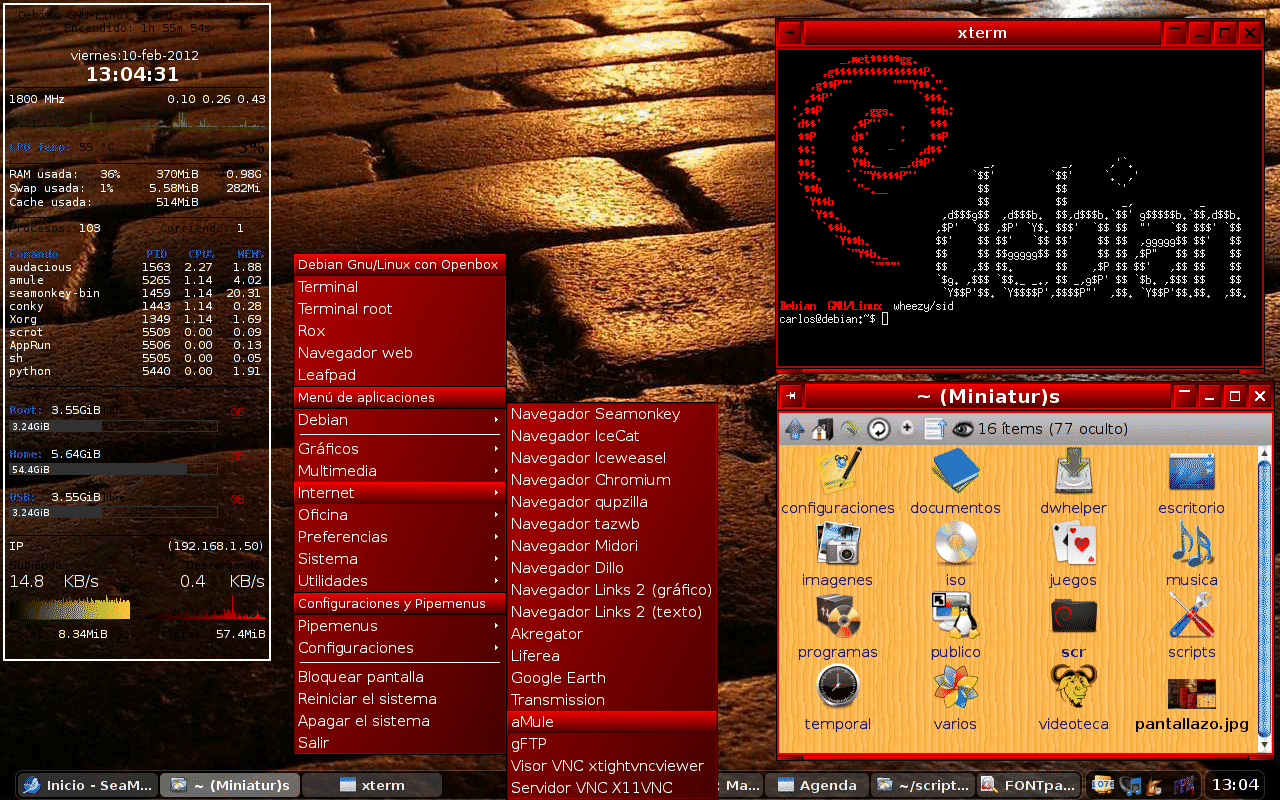Open Google Earth from Internet submenu
The height and width of the screenshot is (800, 1280).
pos(613,678)
